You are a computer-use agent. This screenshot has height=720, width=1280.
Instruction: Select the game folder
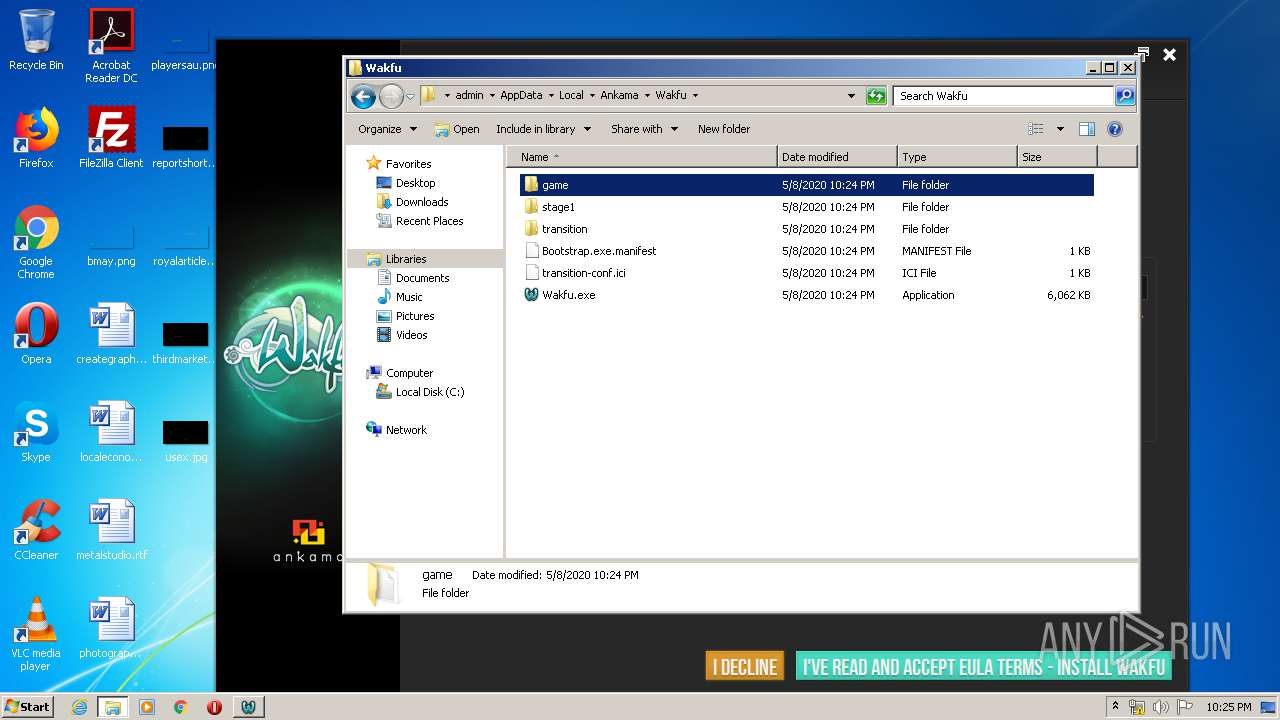[x=806, y=185]
